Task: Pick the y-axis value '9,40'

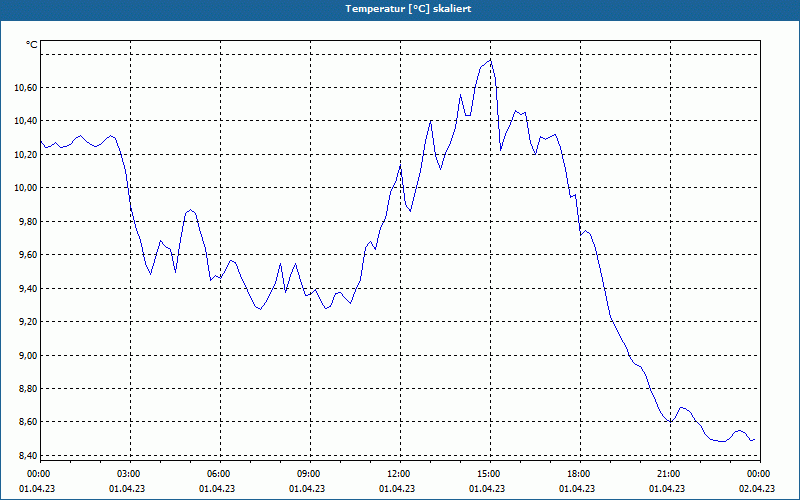Action: click(28, 288)
